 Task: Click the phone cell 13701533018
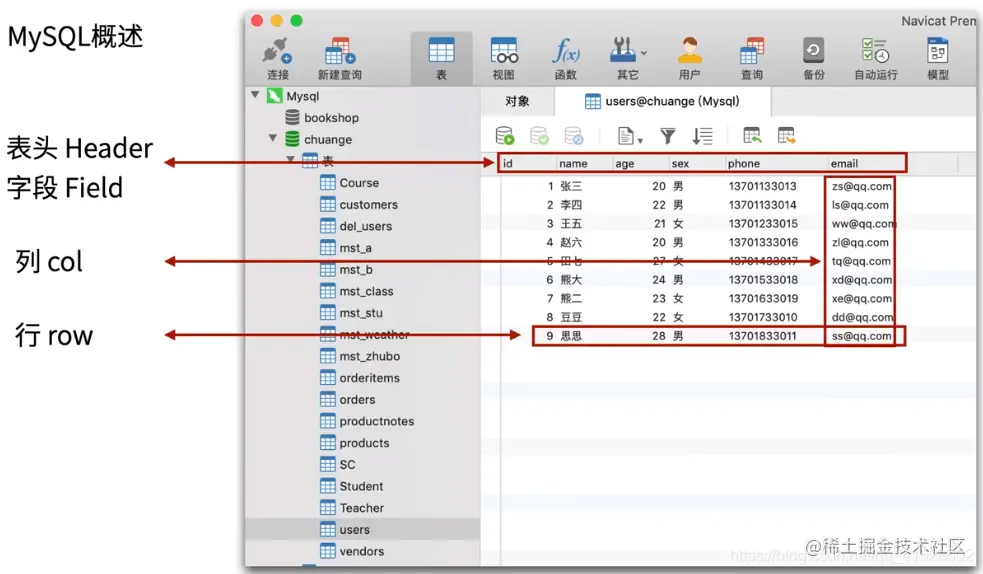pos(763,279)
